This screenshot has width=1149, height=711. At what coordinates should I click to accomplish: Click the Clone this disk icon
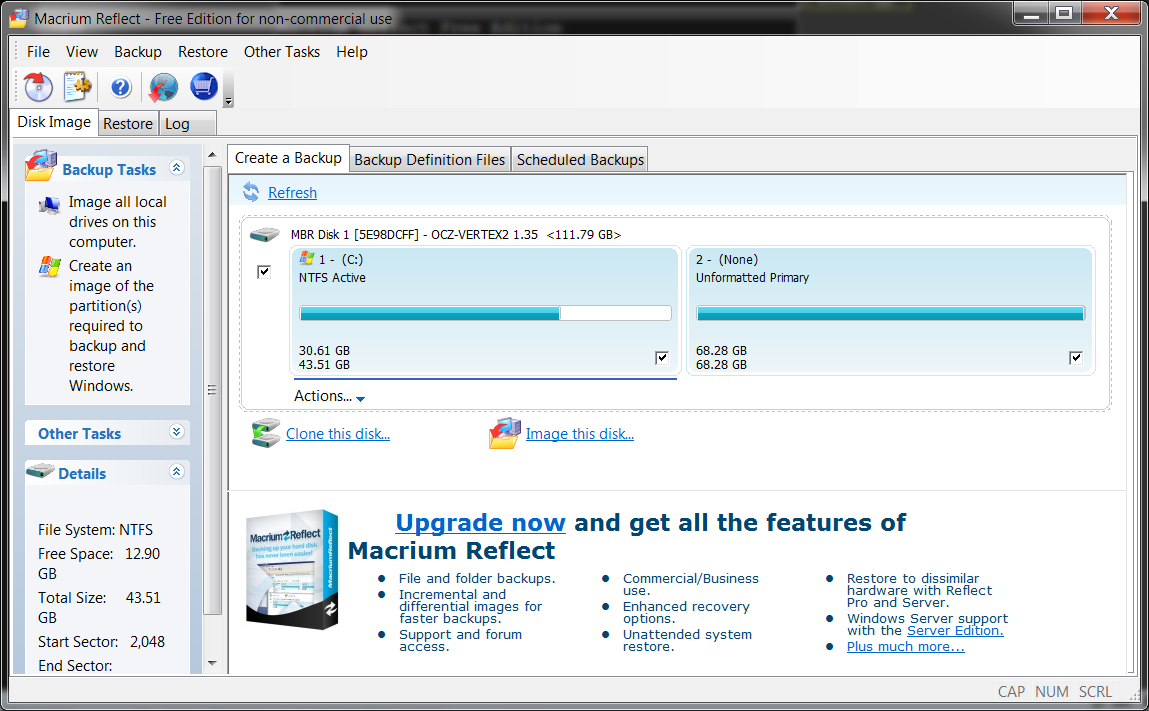pos(266,433)
